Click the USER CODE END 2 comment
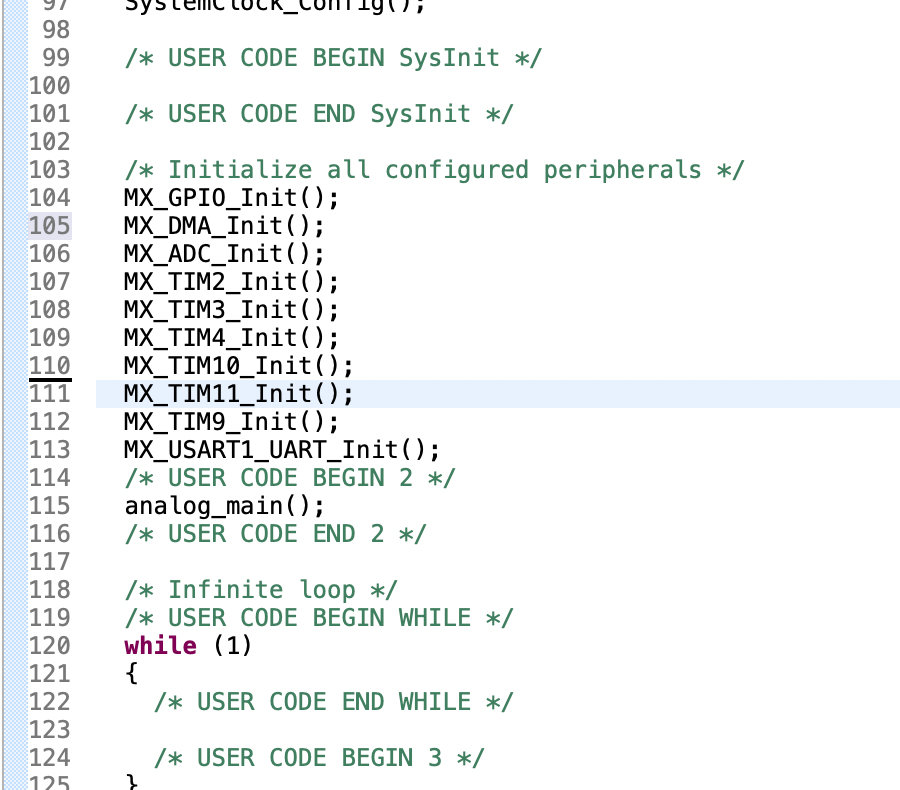This screenshot has height=790, width=900. (x=276, y=534)
